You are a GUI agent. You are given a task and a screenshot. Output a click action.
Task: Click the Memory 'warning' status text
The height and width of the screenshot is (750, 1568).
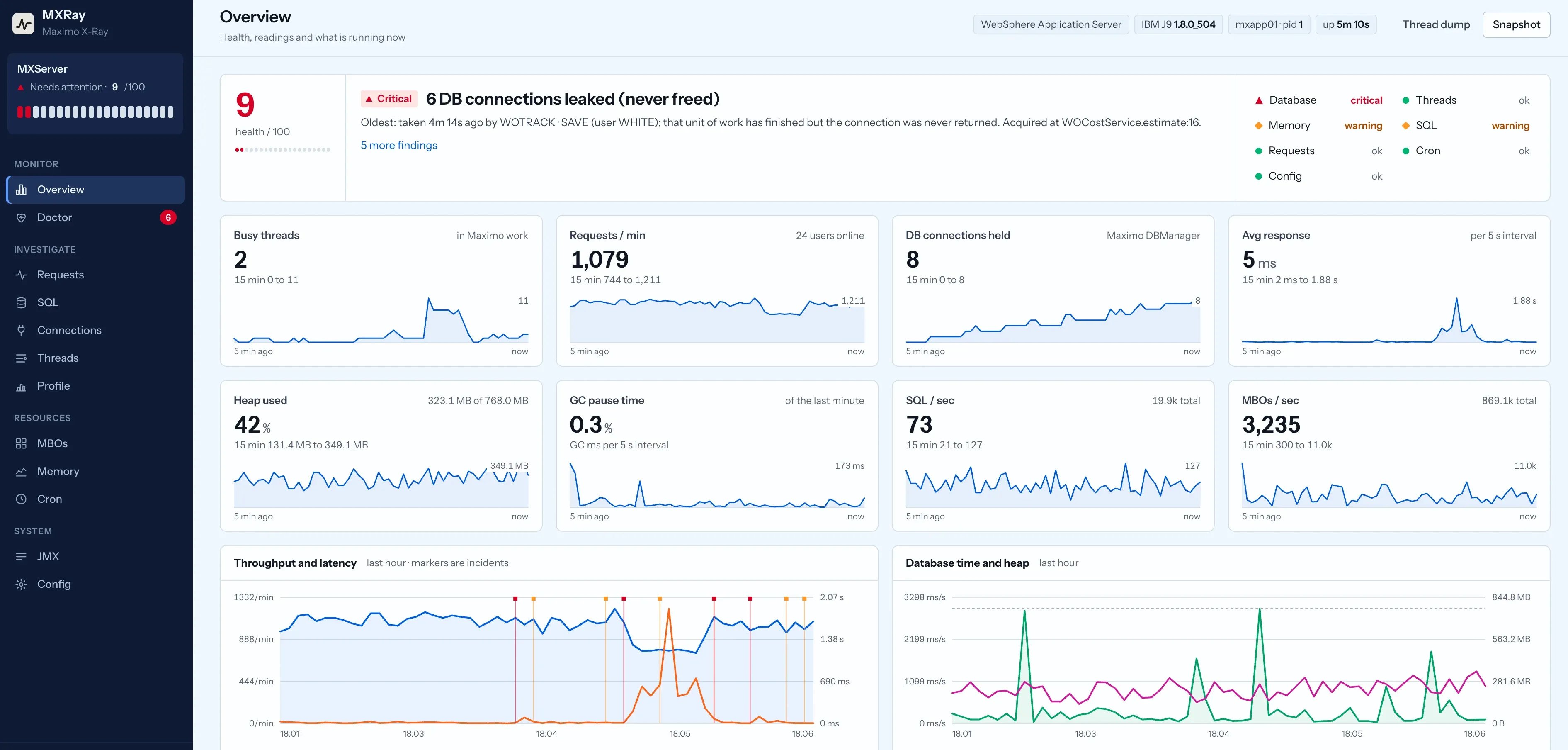click(1363, 126)
